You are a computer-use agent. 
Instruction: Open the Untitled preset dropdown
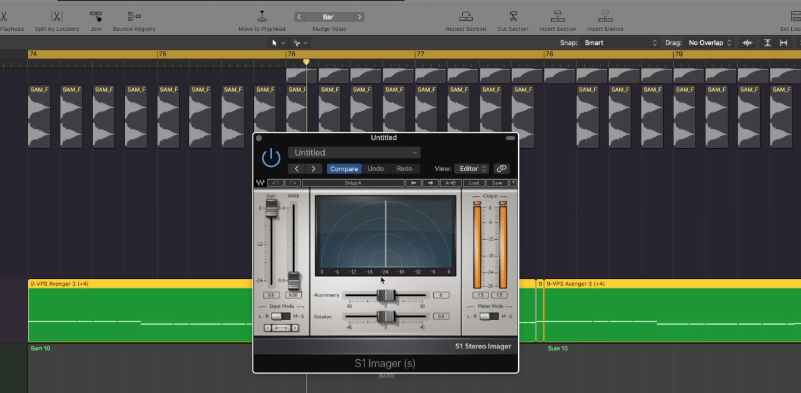354,153
